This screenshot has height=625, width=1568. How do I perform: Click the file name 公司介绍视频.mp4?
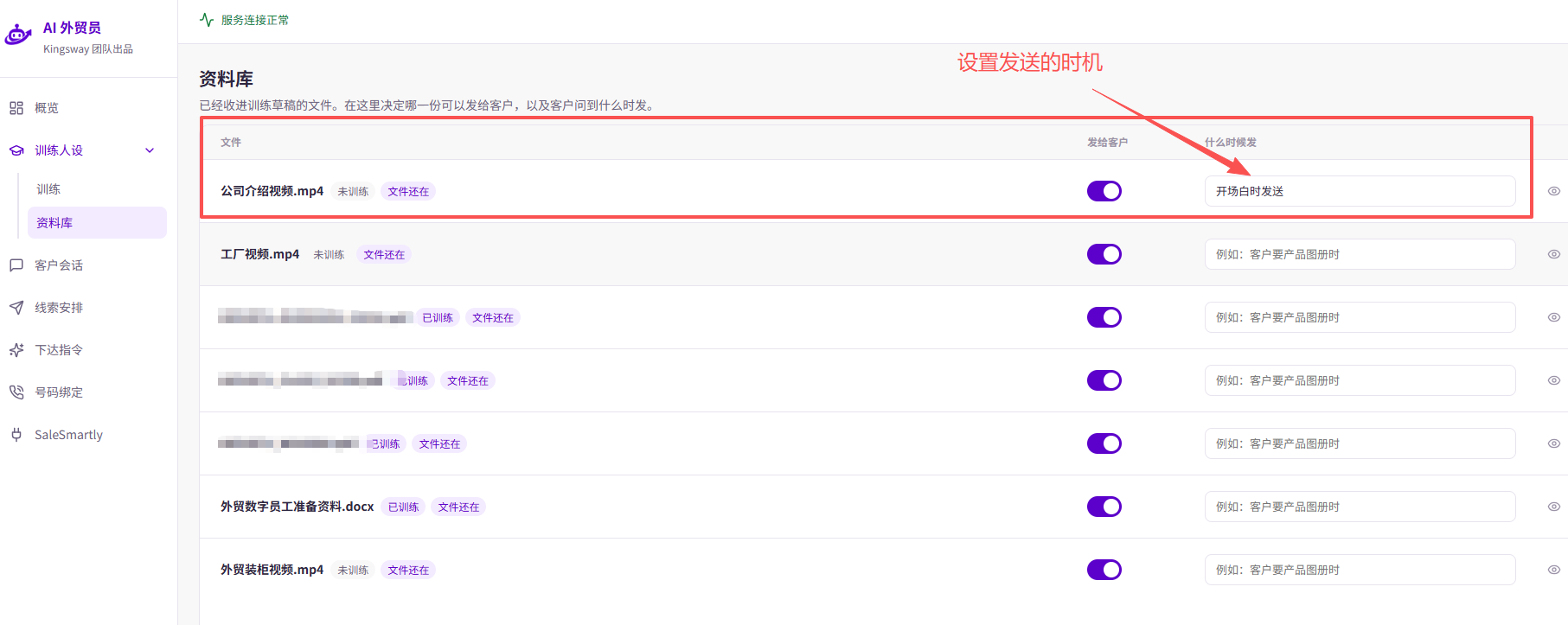pos(272,191)
